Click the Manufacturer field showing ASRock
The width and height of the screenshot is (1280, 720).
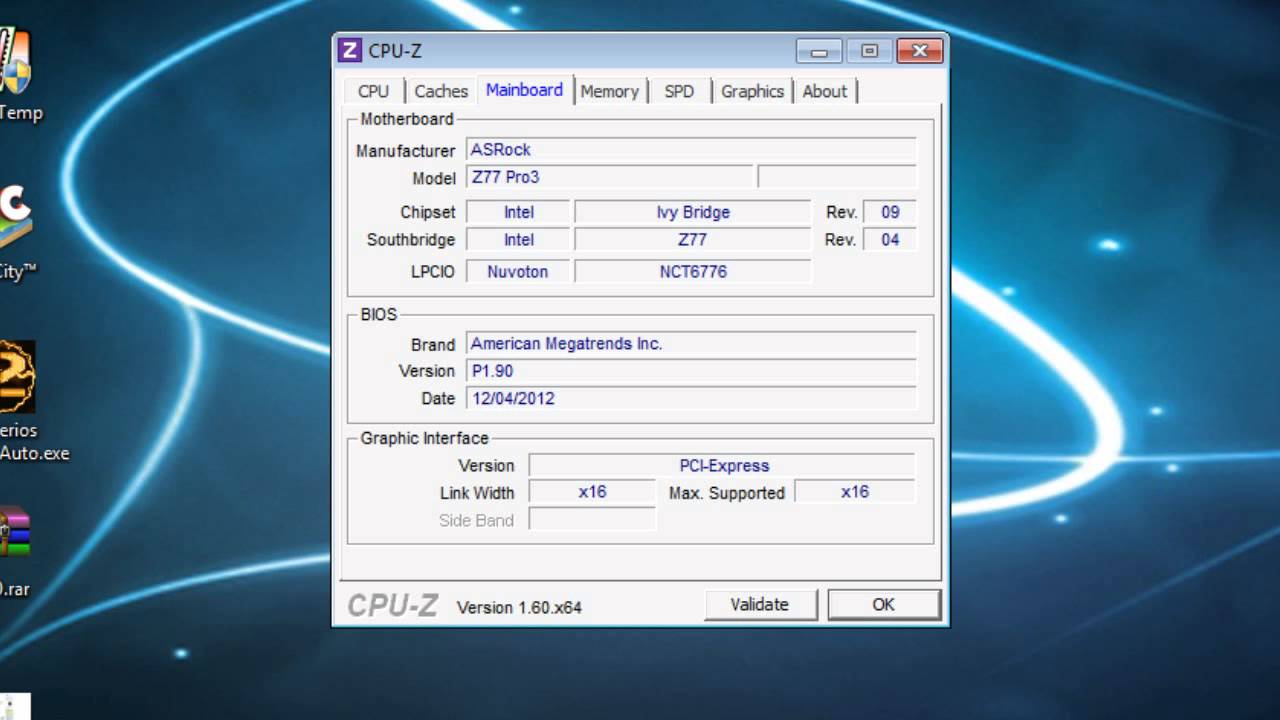pos(691,150)
